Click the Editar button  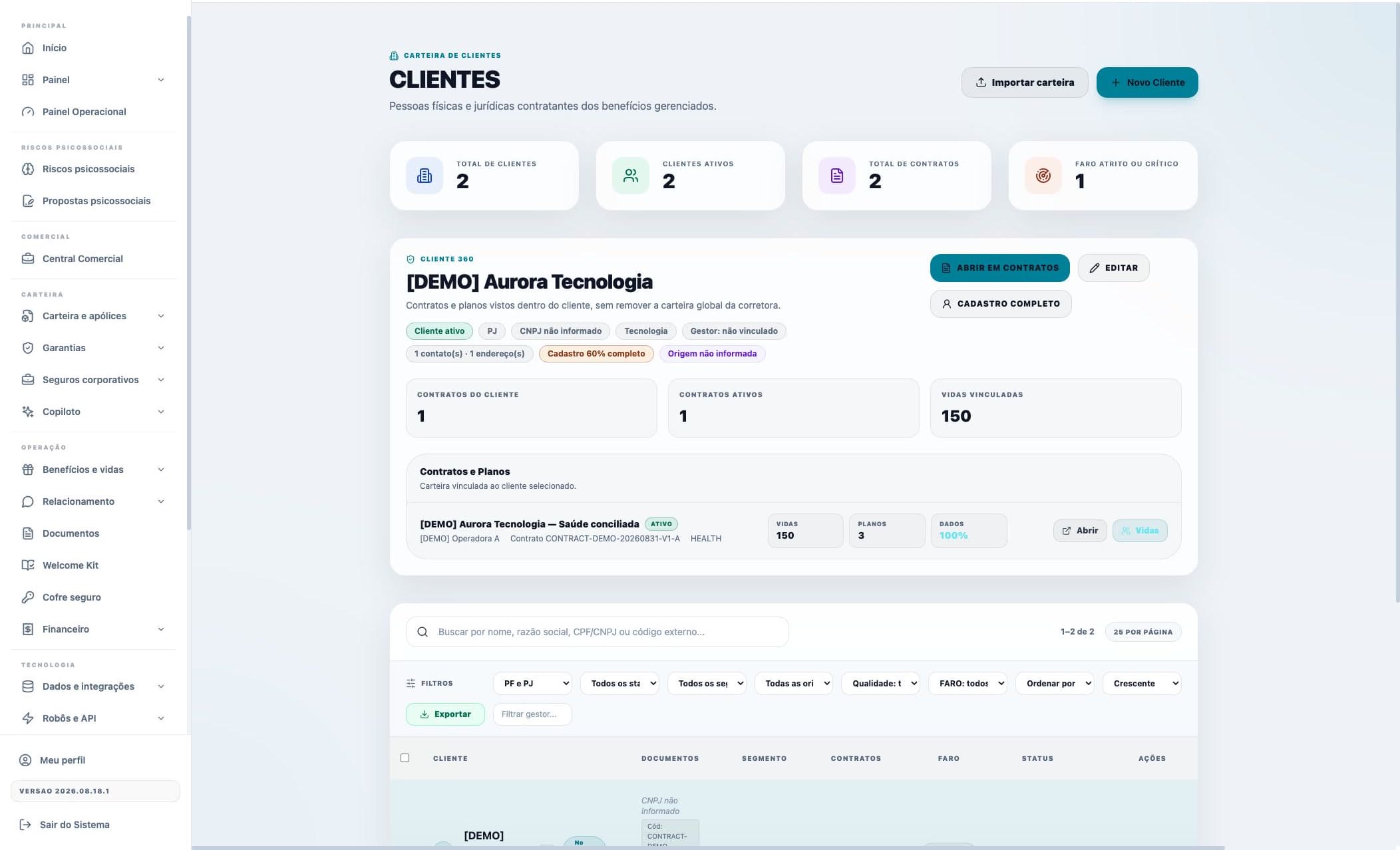pyautogui.click(x=1114, y=268)
